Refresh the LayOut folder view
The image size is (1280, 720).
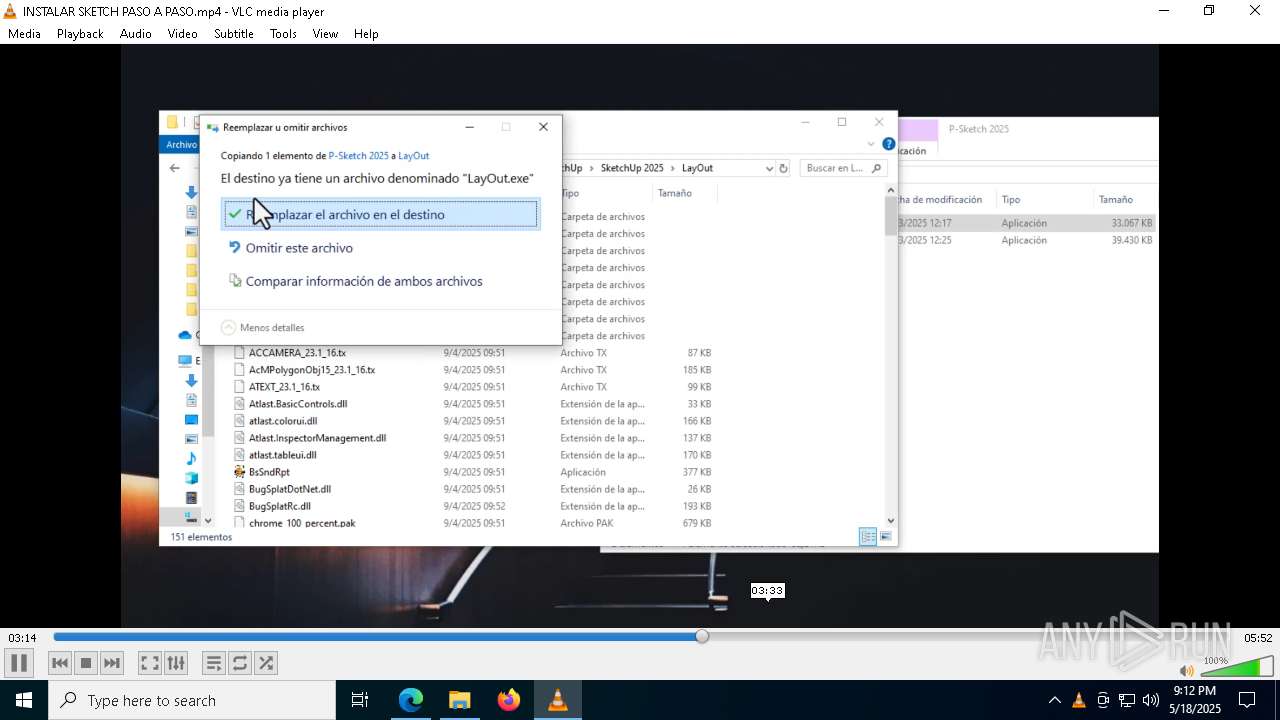784,168
